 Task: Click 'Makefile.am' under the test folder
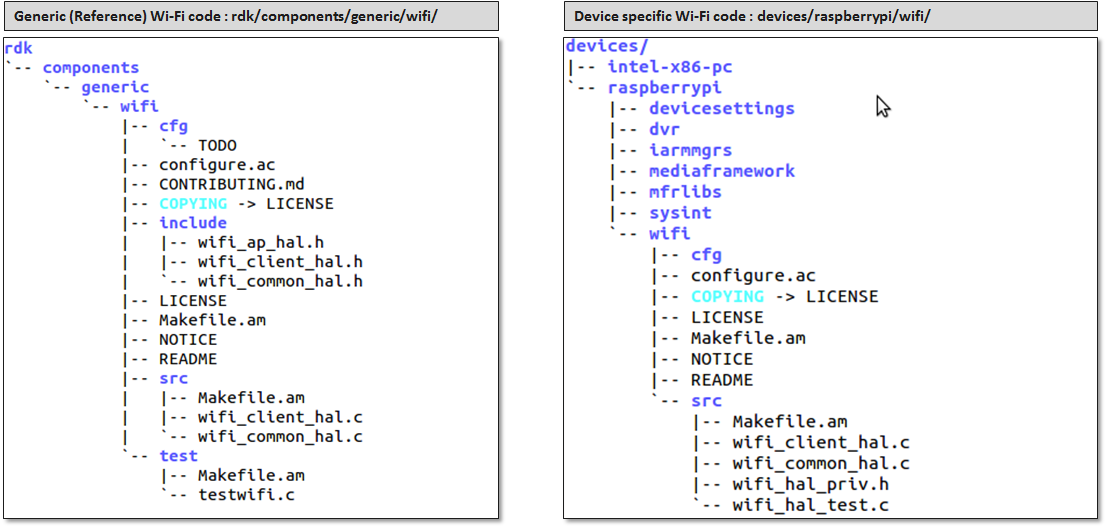coord(251,476)
